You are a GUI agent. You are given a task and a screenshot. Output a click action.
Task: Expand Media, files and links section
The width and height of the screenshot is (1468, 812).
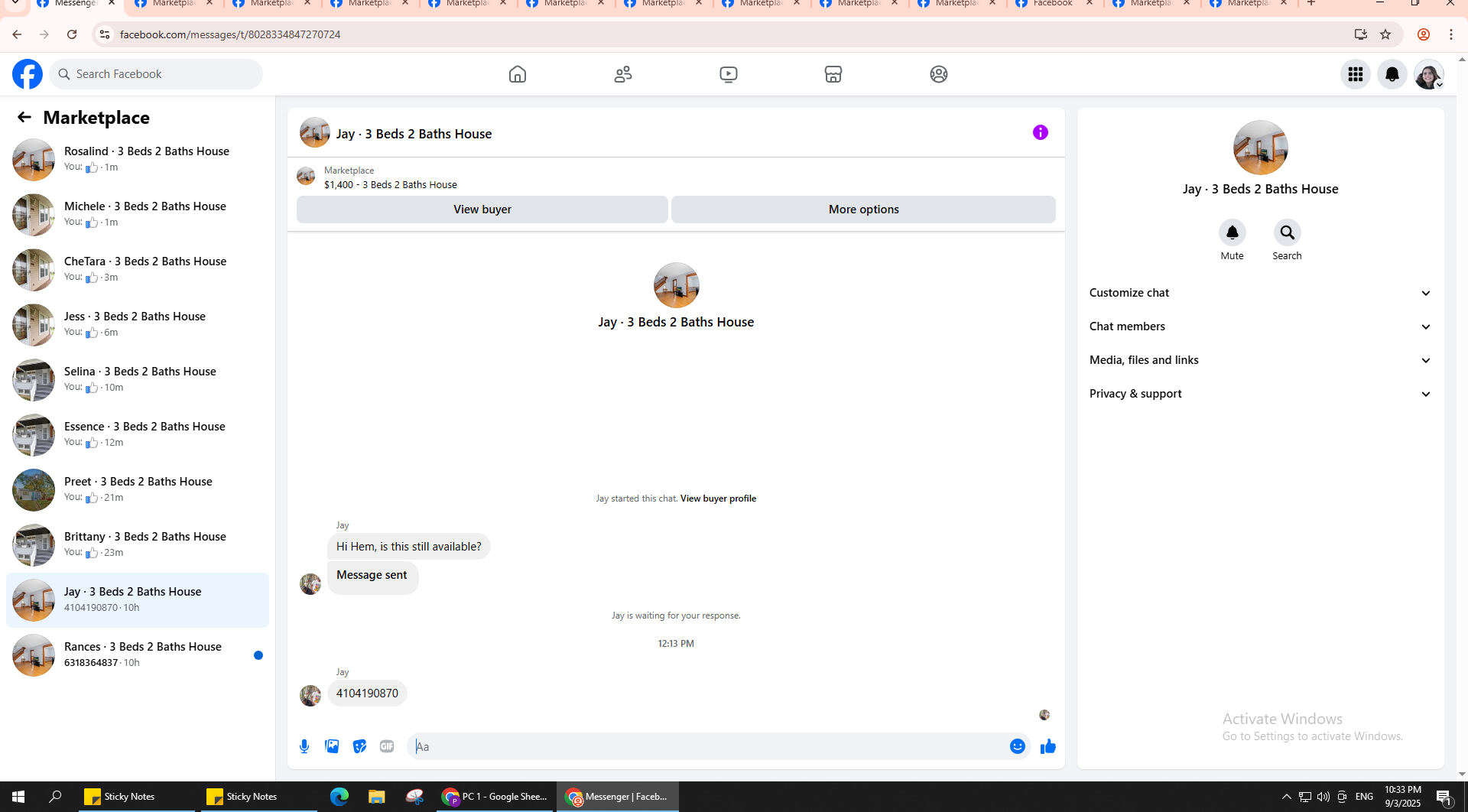tap(1260, 360)
